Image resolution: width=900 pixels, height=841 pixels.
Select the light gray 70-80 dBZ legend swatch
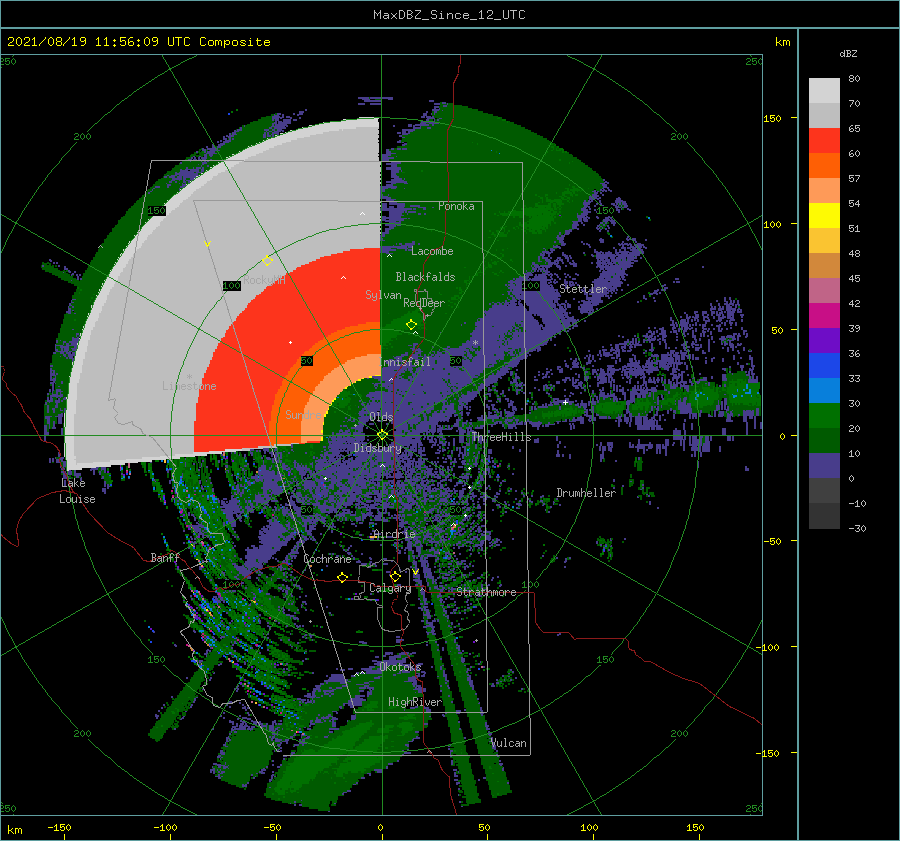point(824,91)
